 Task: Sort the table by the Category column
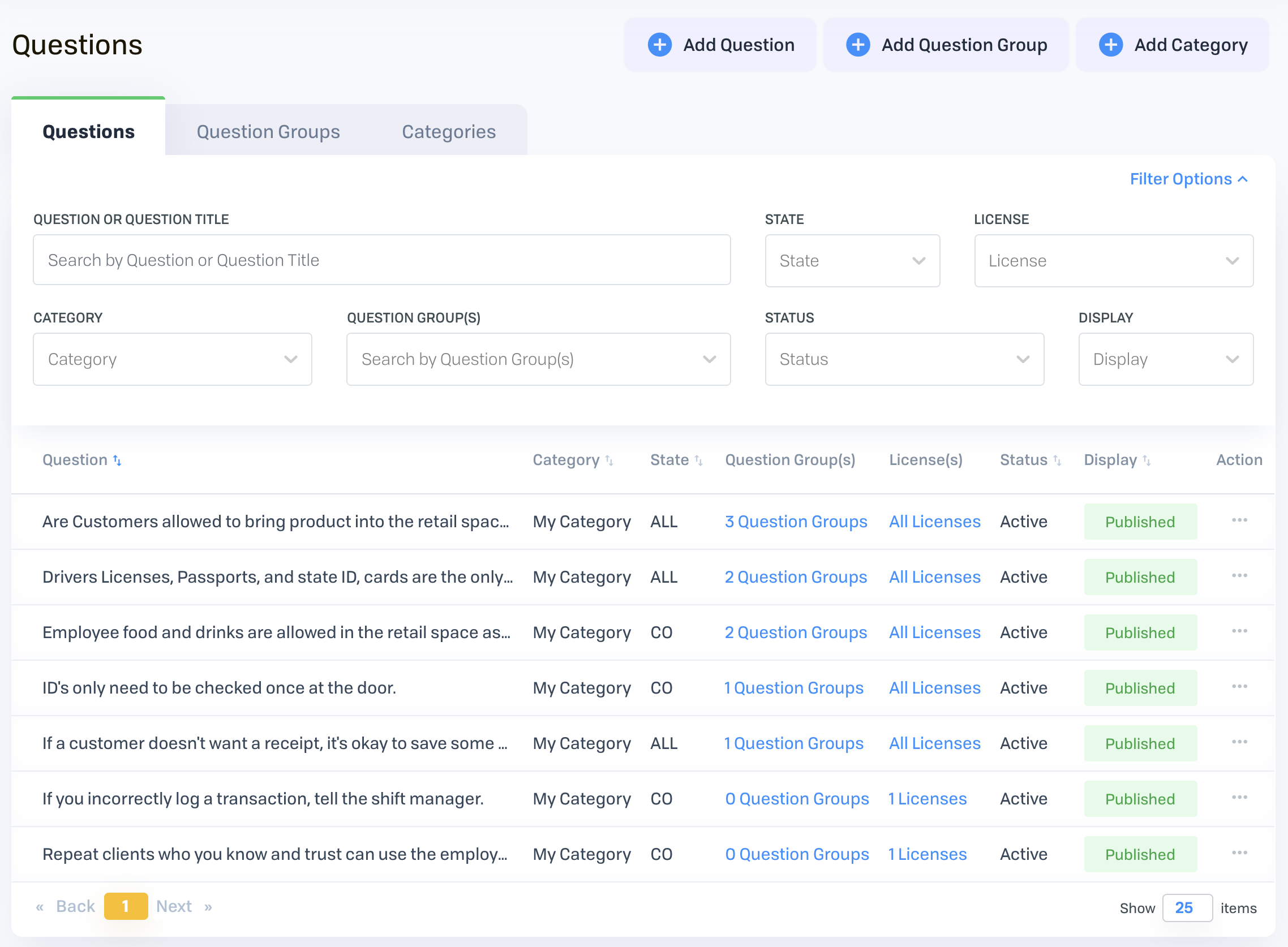609,460
